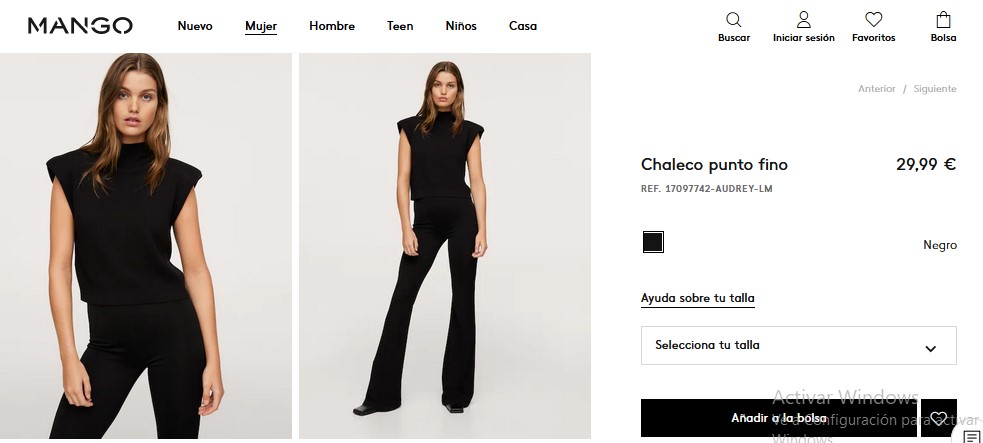This screenshot has width=983, height=443.
Task: Select the Mujer section
Action: click(261, 26)
